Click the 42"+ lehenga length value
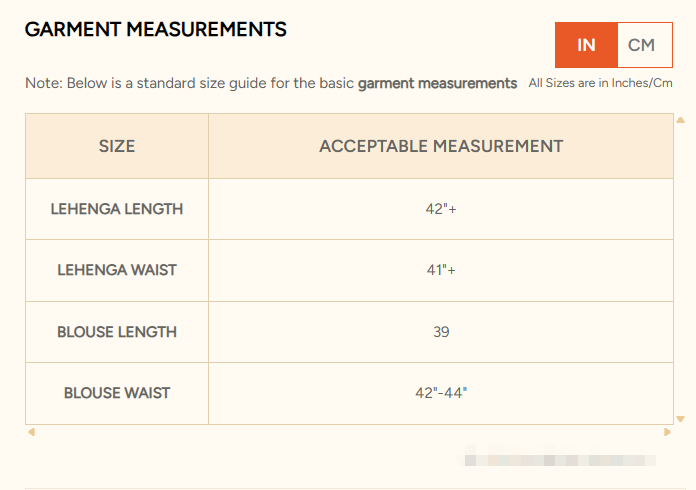This screenshot has width=696, height=490. 441,209
